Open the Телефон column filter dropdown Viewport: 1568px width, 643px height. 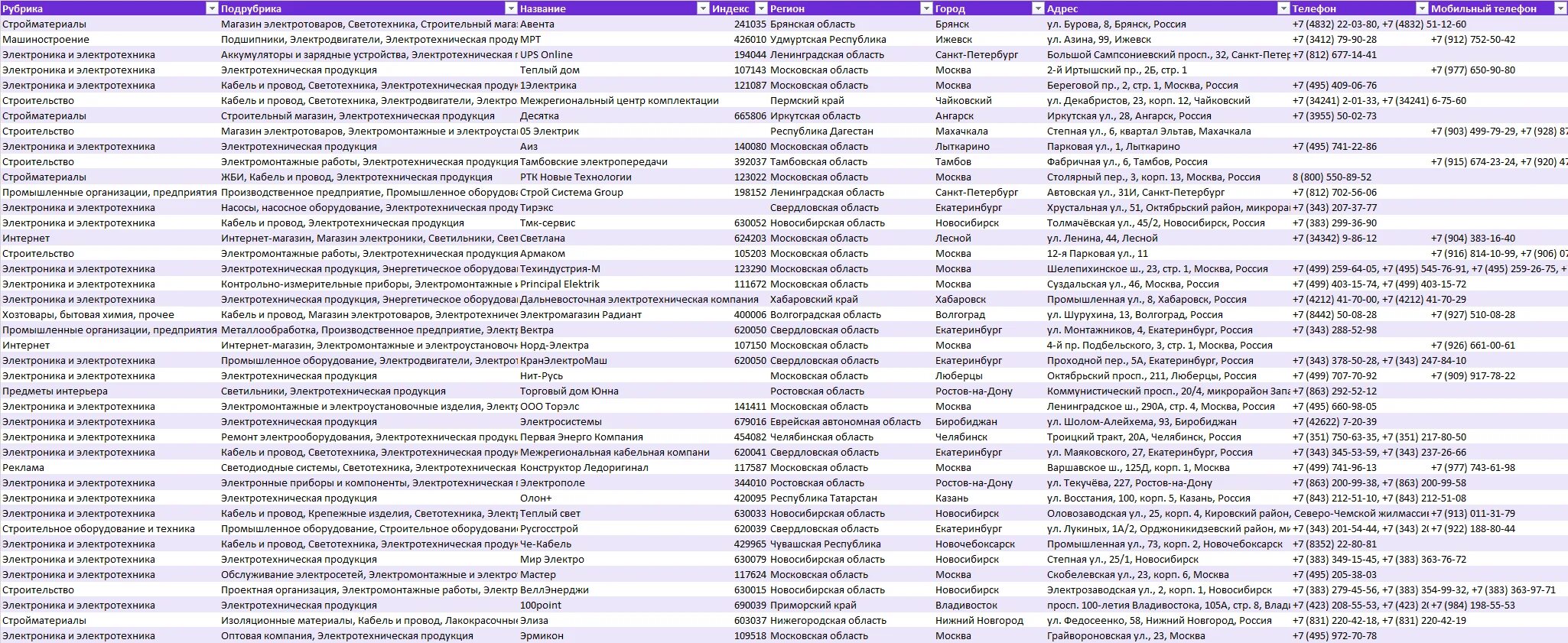[1422, 8]
